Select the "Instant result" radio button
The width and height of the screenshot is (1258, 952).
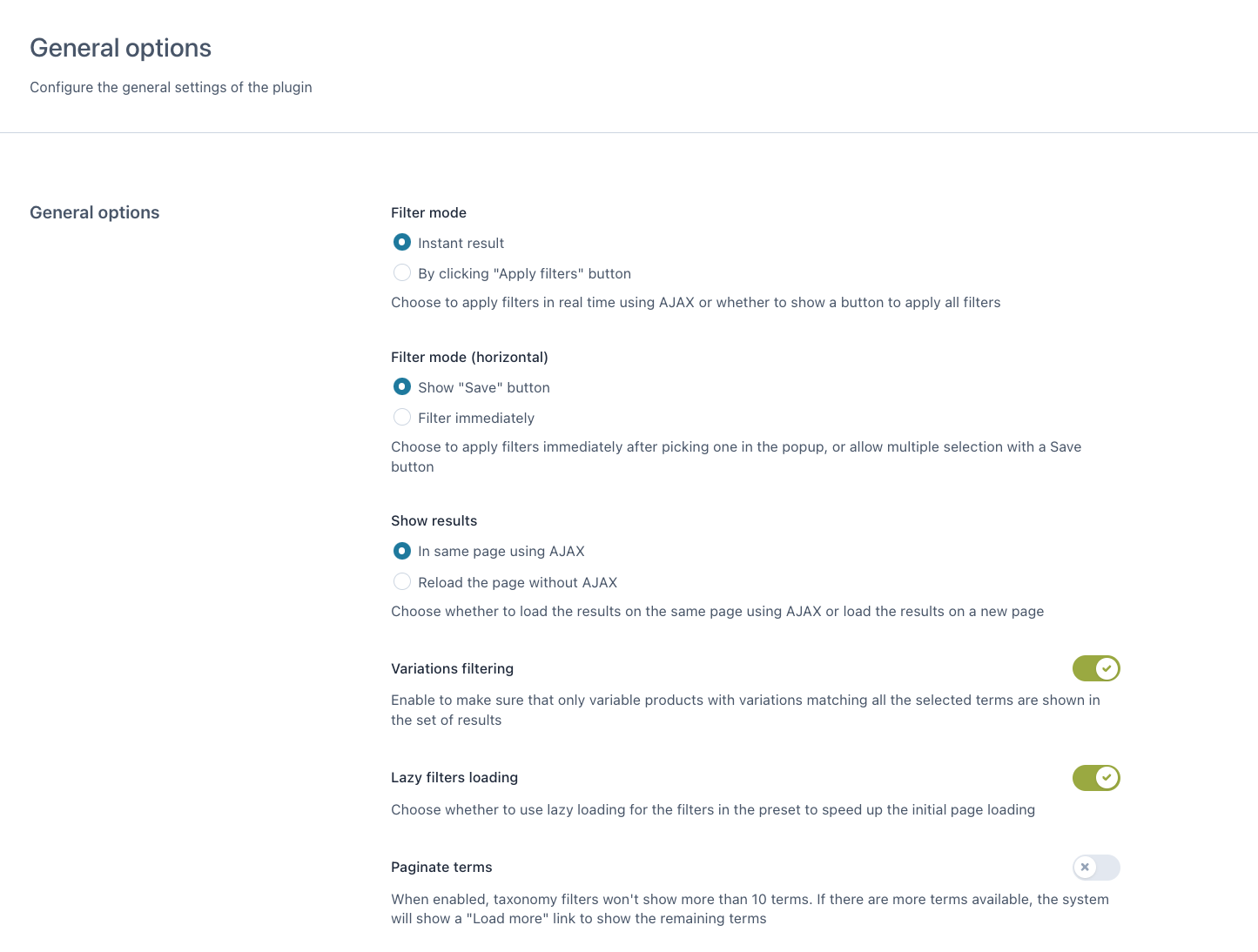pyautogui.click(x=401, y=242)
